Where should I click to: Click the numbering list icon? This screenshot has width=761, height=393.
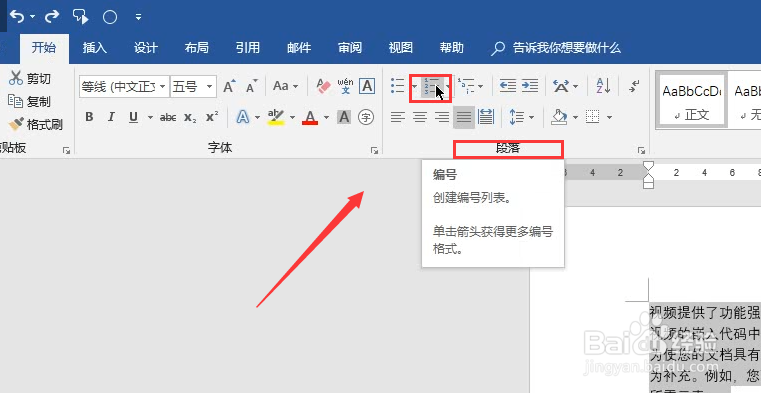pyautogui.click(x=431, y=87)
